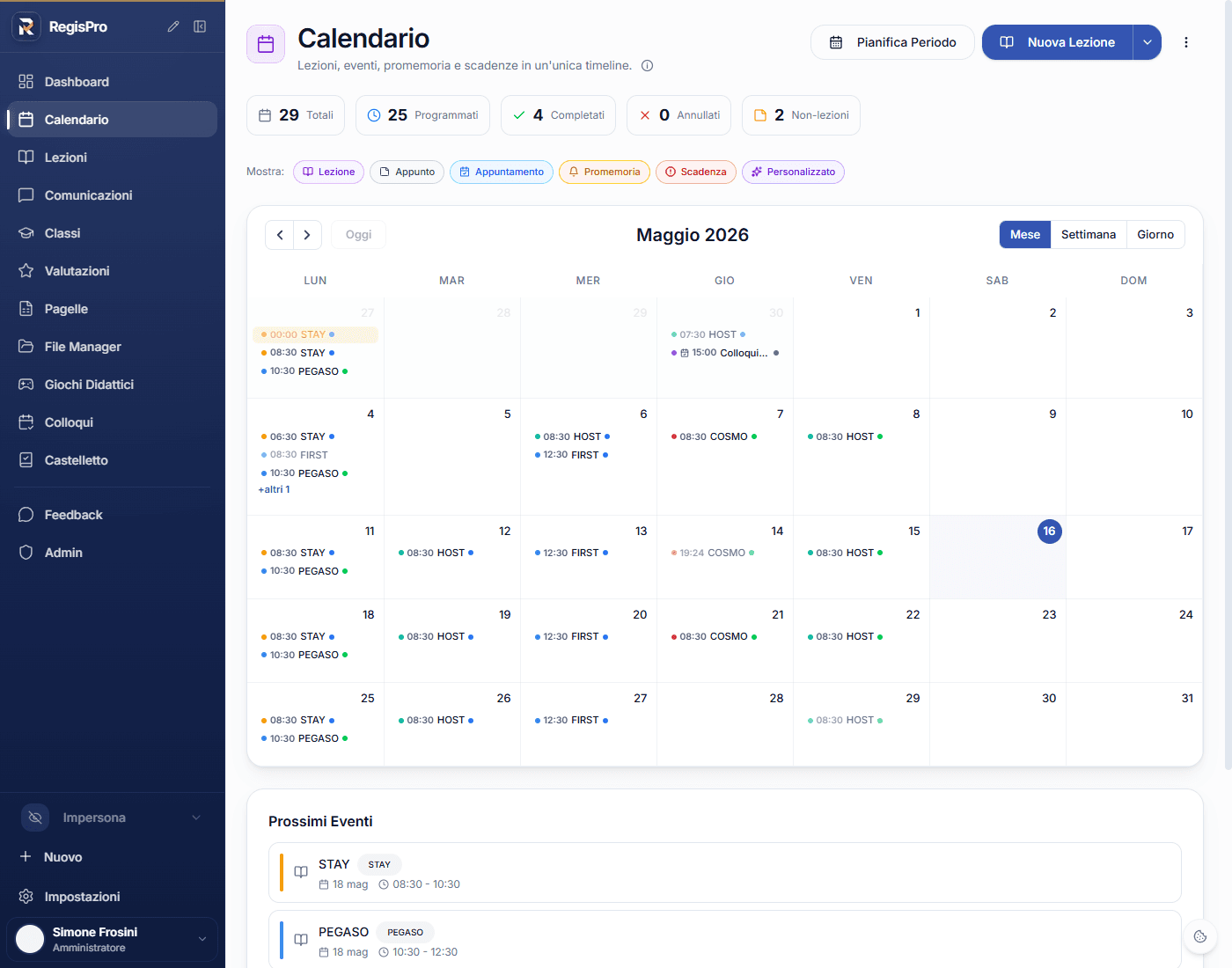Click the Calendario sidebar icon
The image size is (1232, 968).
(x=26, y=120)
